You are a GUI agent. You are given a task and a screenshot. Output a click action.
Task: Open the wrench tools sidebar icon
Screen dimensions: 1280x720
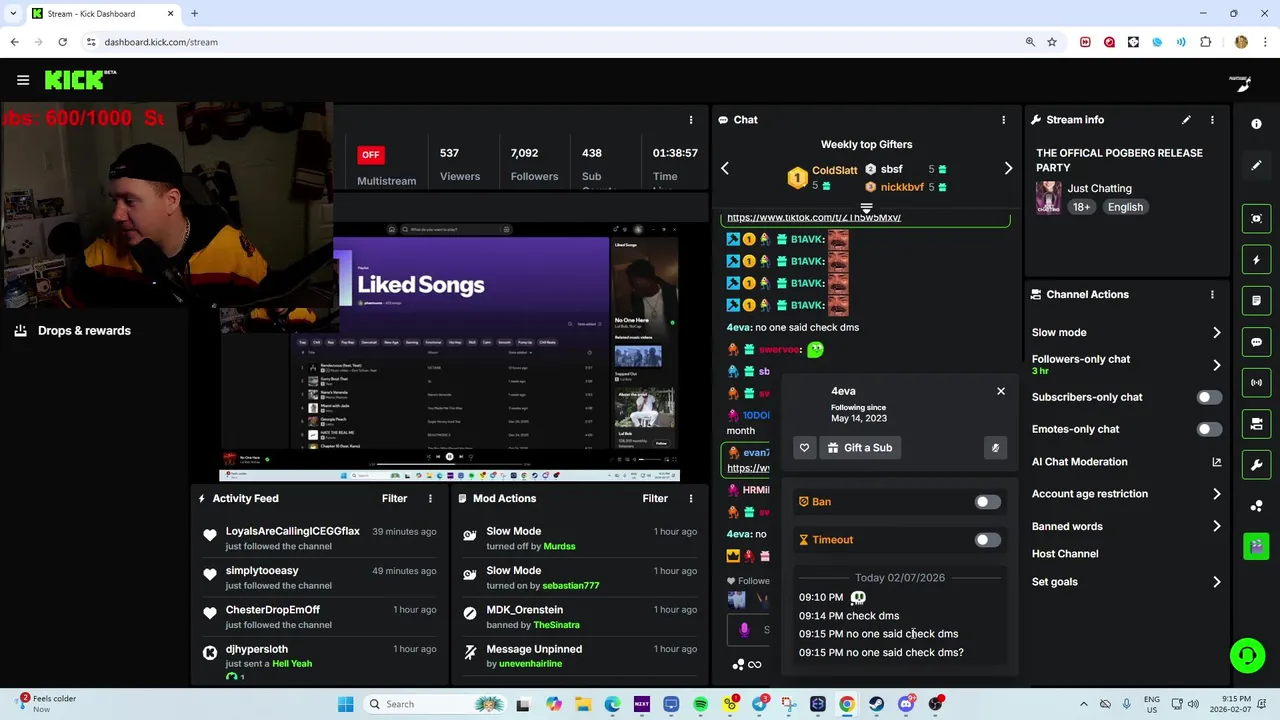(1257, 465)
